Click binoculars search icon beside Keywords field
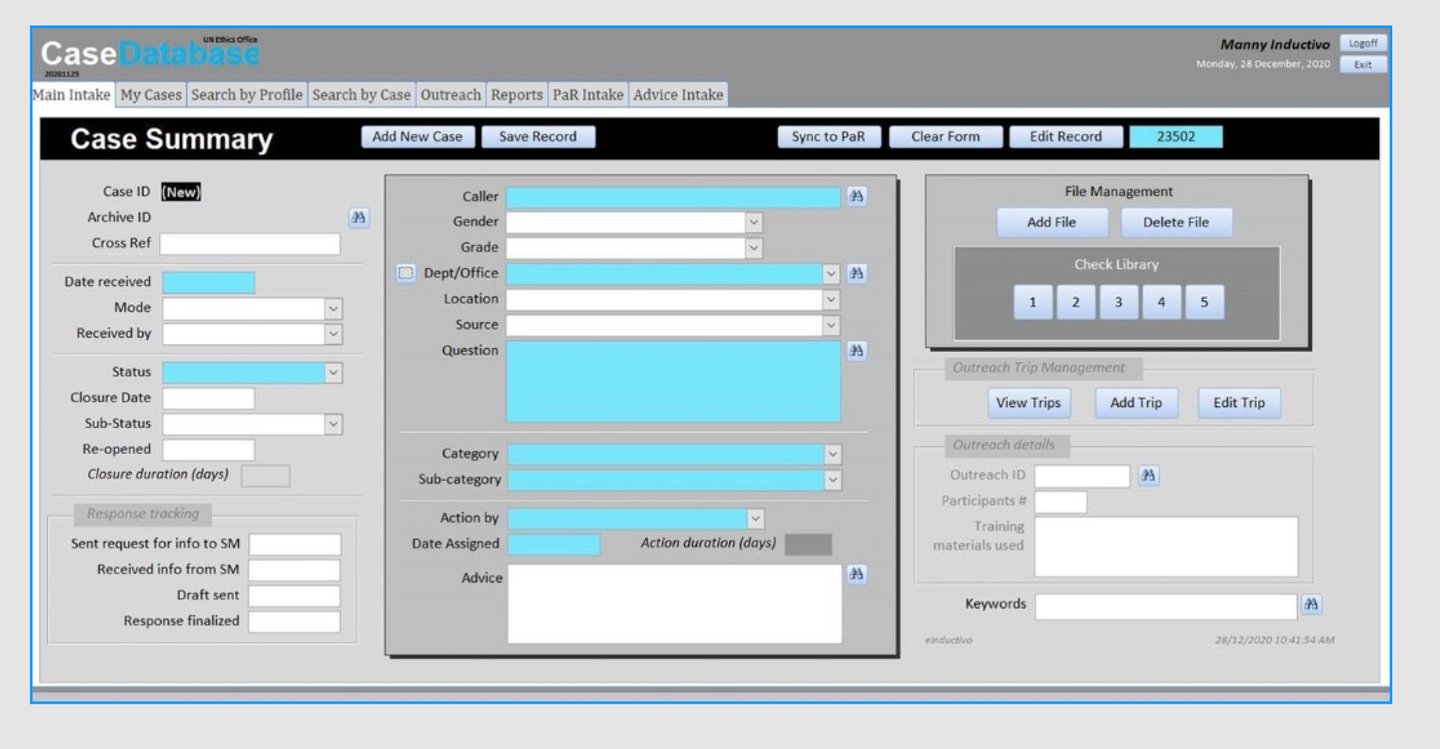Screen dimensions: 1440x749 pos(1312,604)
